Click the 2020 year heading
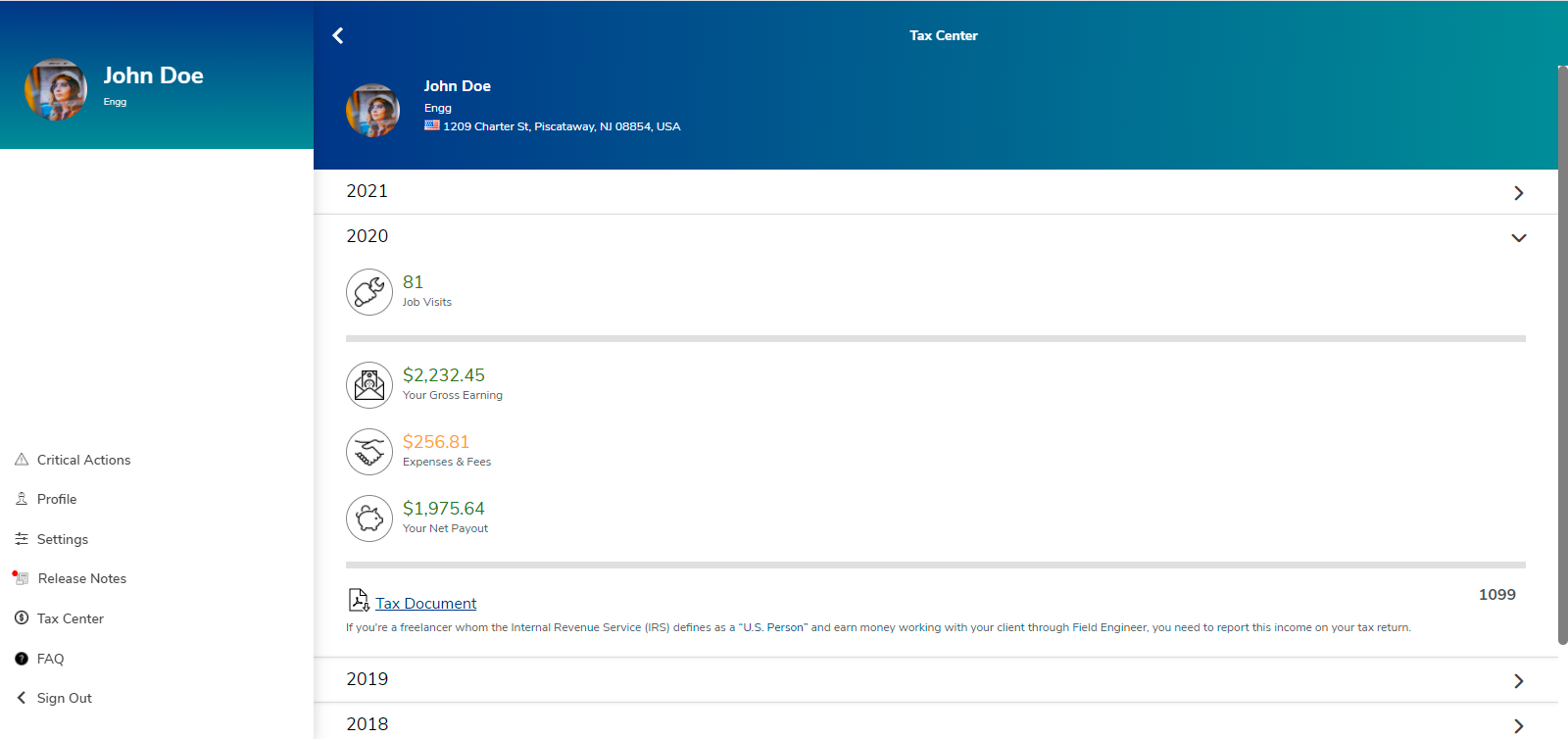 coord(367,236)
